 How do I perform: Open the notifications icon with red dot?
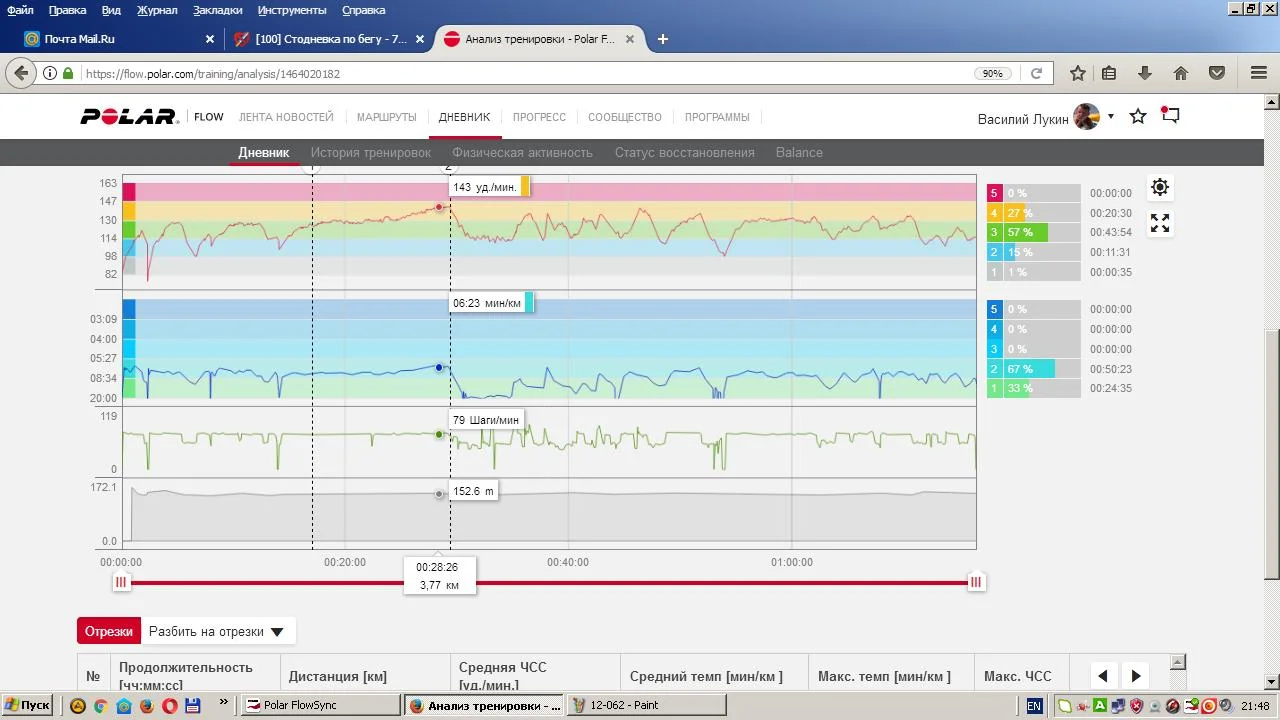tap(1169, 116)
